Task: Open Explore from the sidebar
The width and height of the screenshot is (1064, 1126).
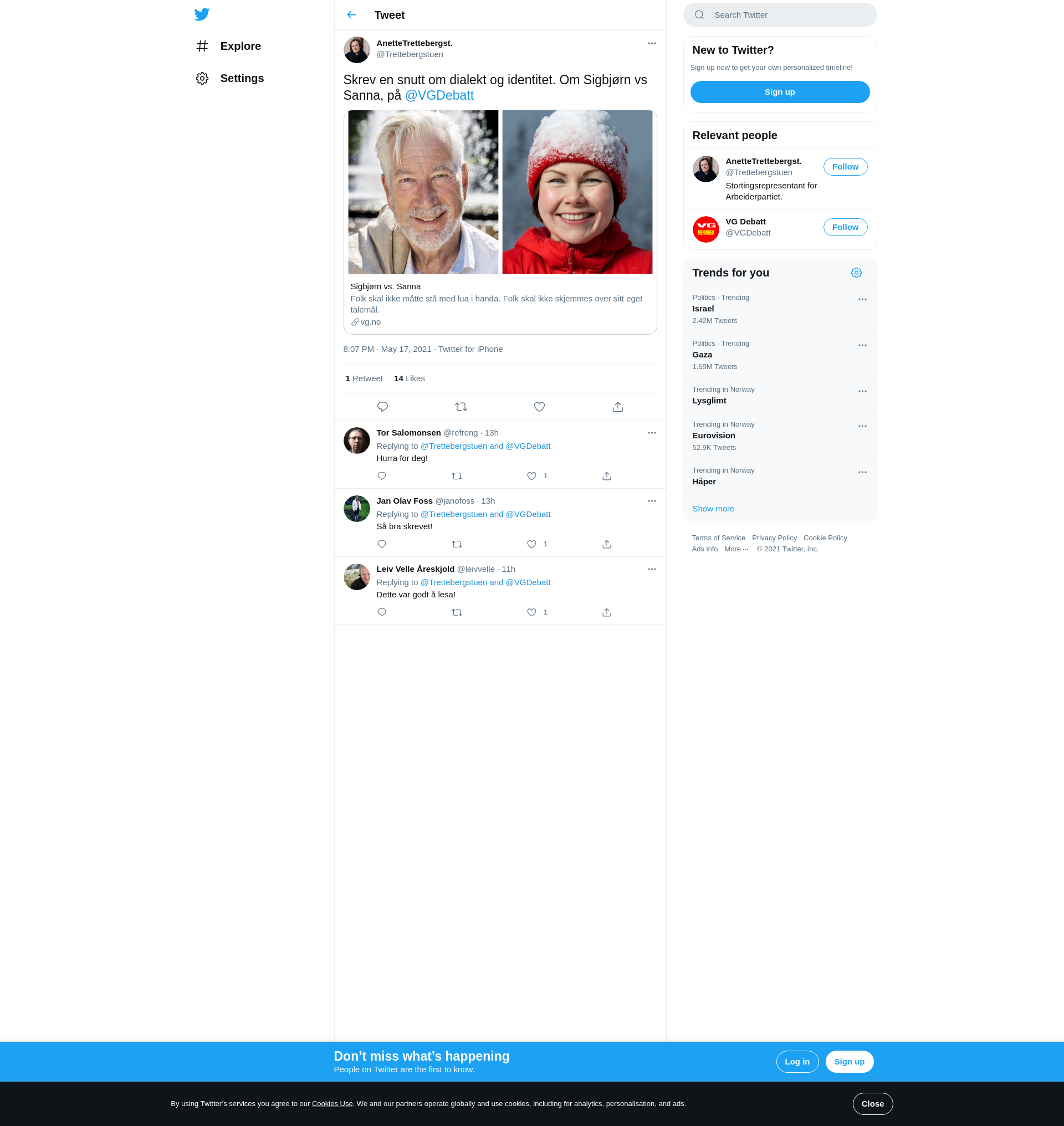Action: 228,46
